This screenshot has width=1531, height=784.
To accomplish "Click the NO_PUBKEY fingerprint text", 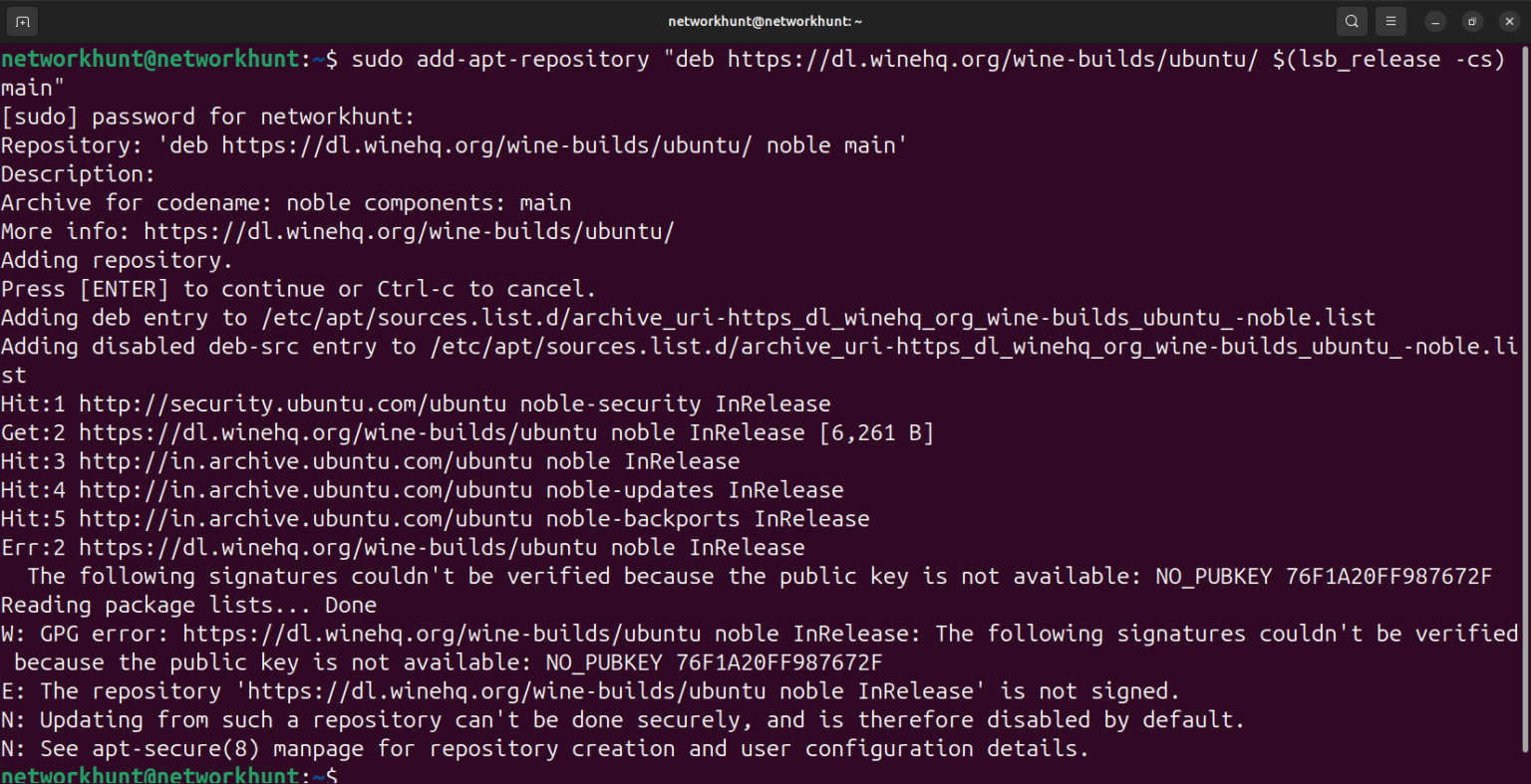I will (1385, 576).
